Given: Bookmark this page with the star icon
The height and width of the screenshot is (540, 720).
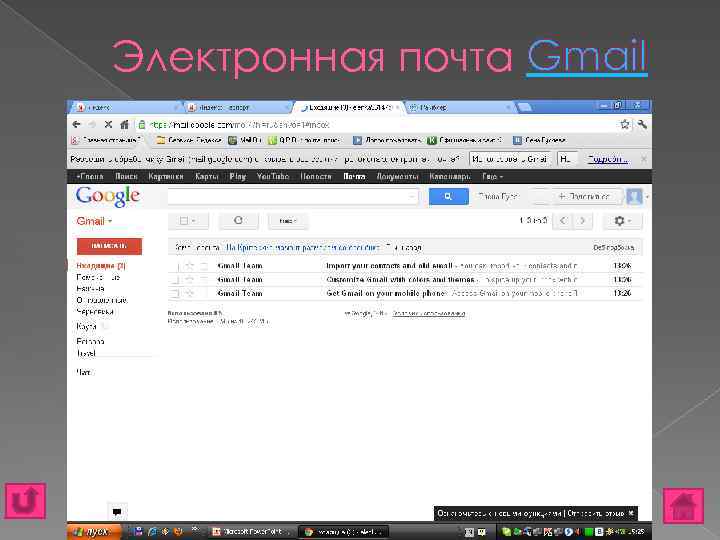Looking at the screenshot, I should (x=624, y=124).
